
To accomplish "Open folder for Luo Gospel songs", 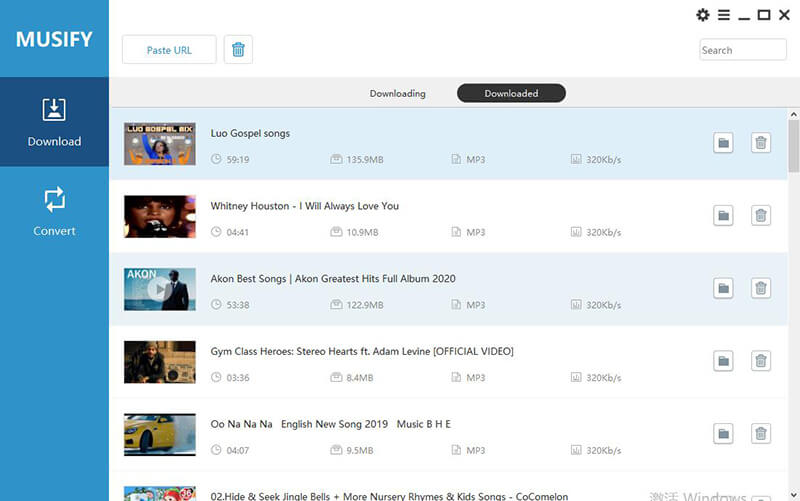I will [x=723, y=143].
